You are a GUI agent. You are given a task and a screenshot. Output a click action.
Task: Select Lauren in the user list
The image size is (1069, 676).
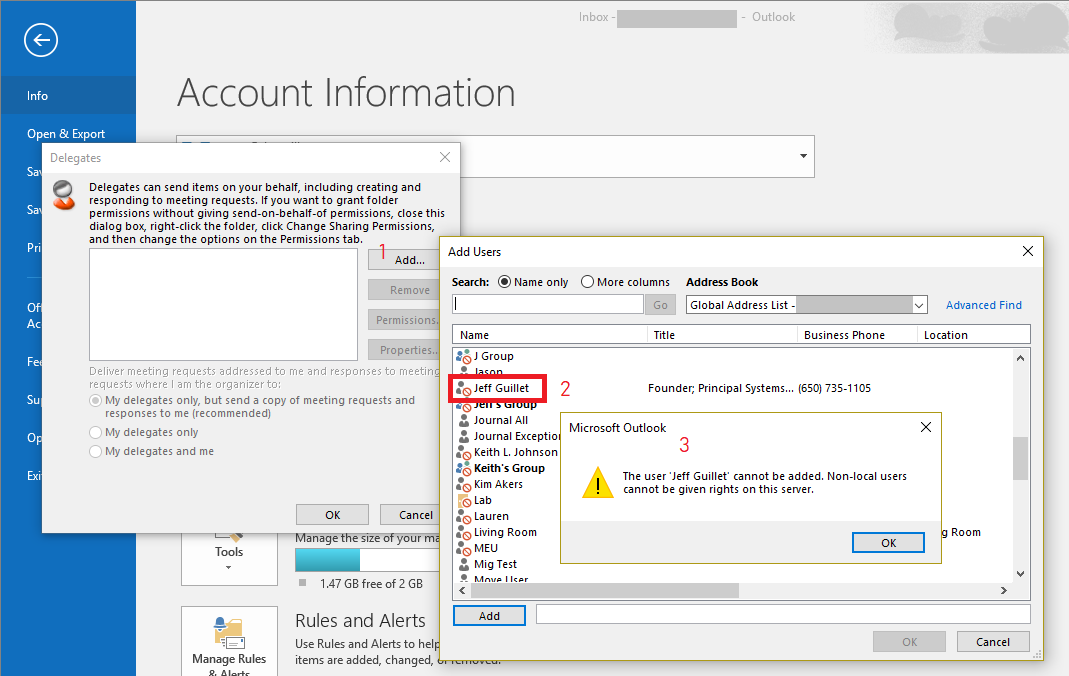492,517
